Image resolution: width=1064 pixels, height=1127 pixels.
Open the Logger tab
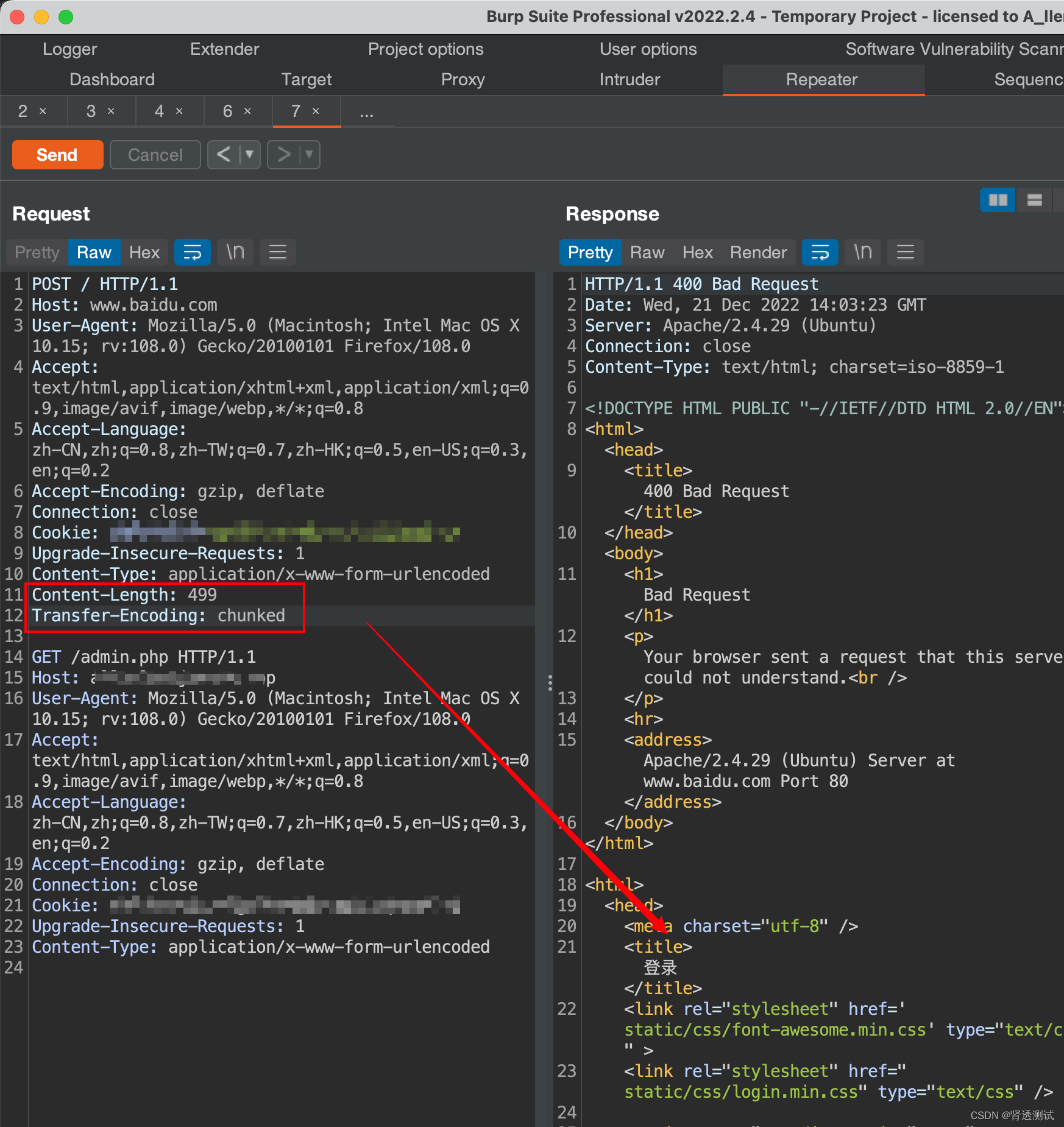[70, 49]
